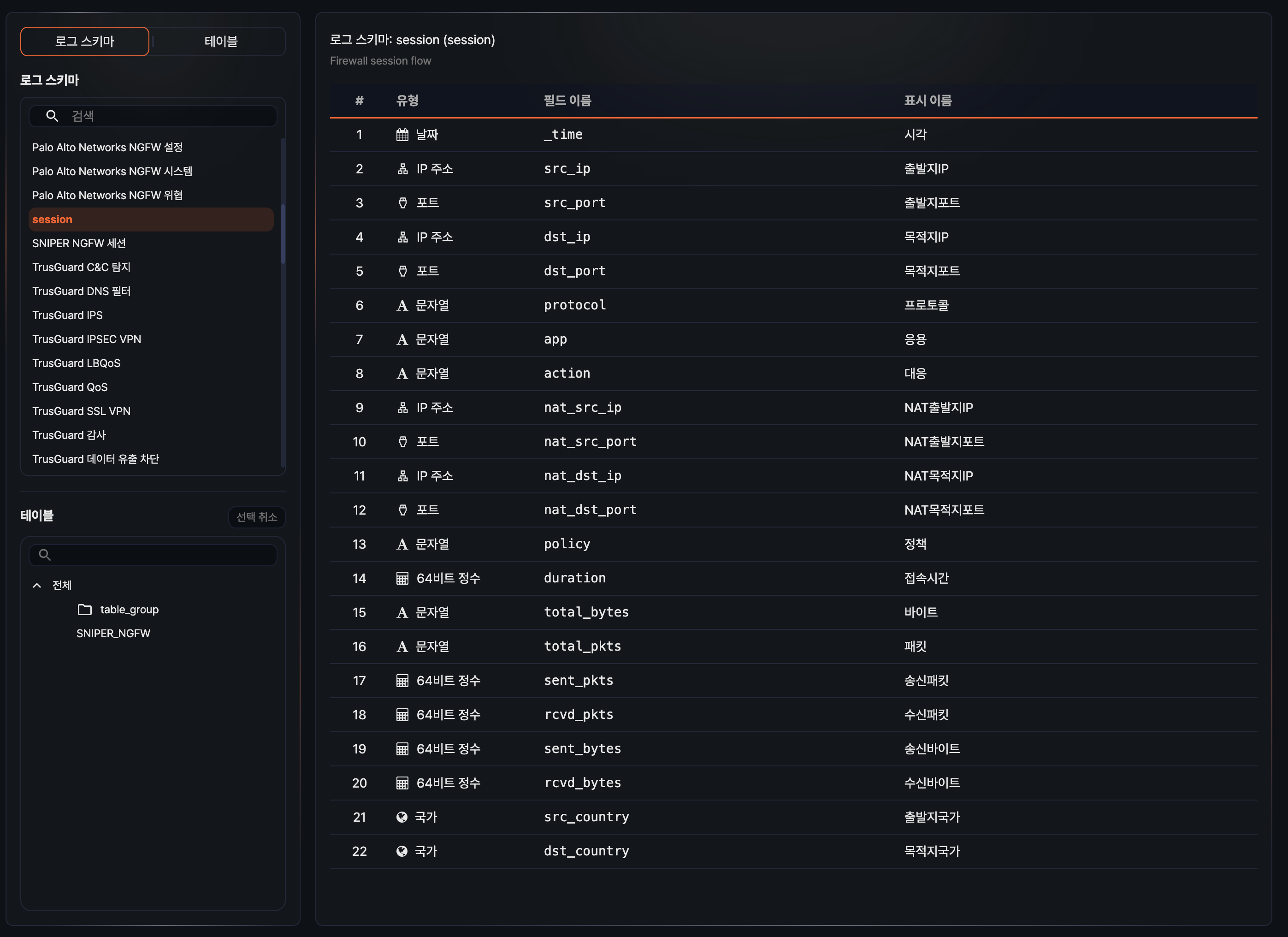The image size is (1288, 937).
Task: Click the 64-bit integer icon beside duration
Action: (402, 578)
